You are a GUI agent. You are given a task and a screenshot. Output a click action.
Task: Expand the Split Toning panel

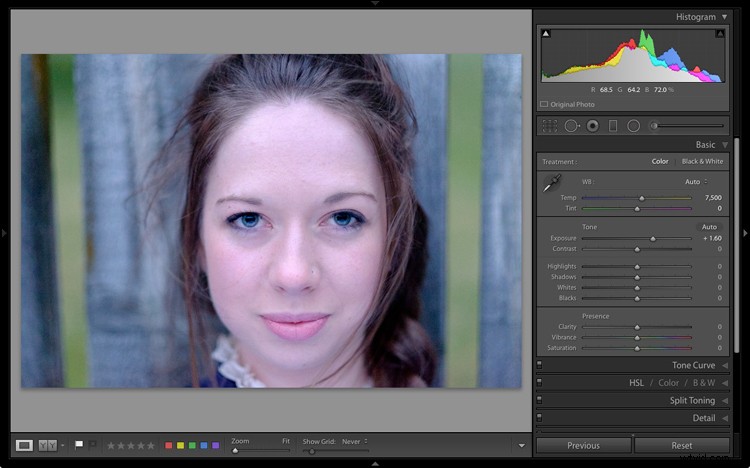pyautogui.click(x=725, y=401)
